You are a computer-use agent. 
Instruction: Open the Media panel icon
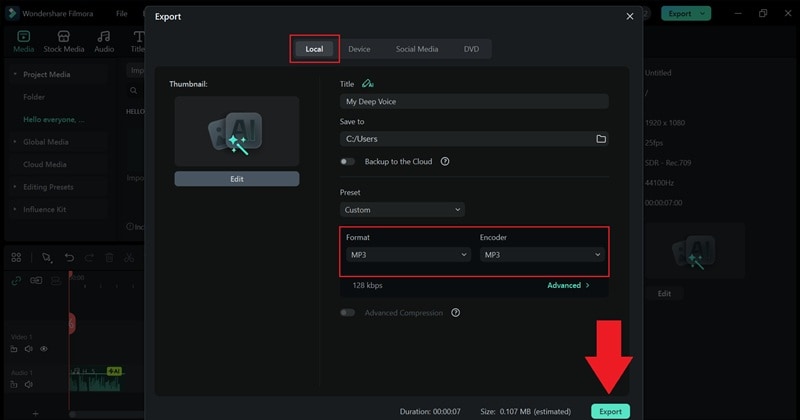[x=23, y=36]
